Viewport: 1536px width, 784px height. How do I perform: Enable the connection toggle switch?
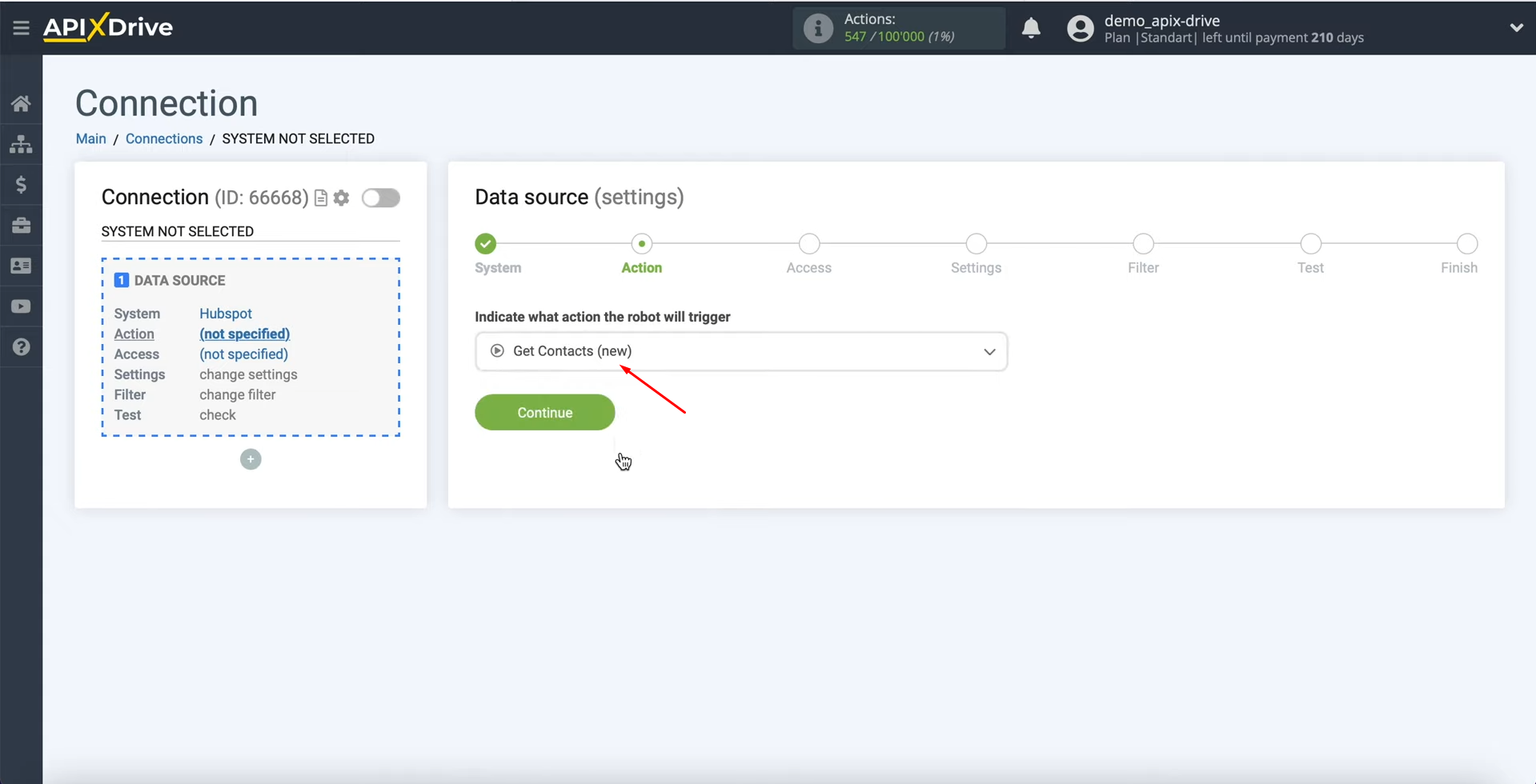point(381,198)
